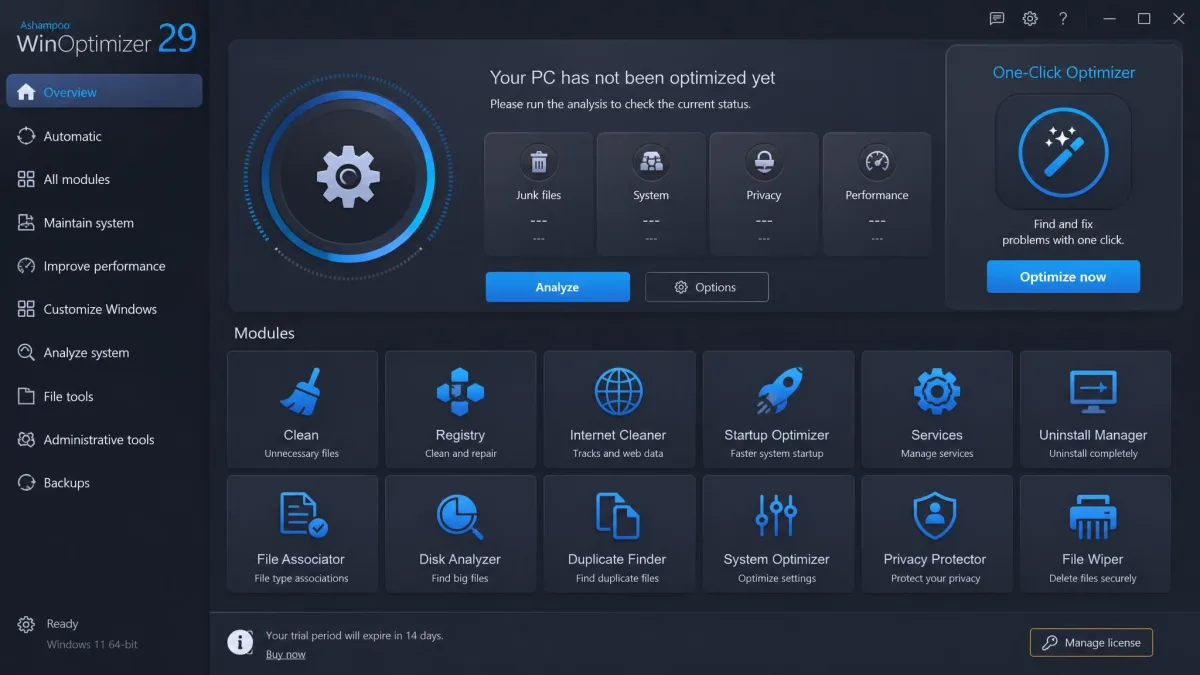This screenshot has width=1200, height=675.
Task: Click the Privacy category icon
Action: pyautogui.click(x=764, y=162)
